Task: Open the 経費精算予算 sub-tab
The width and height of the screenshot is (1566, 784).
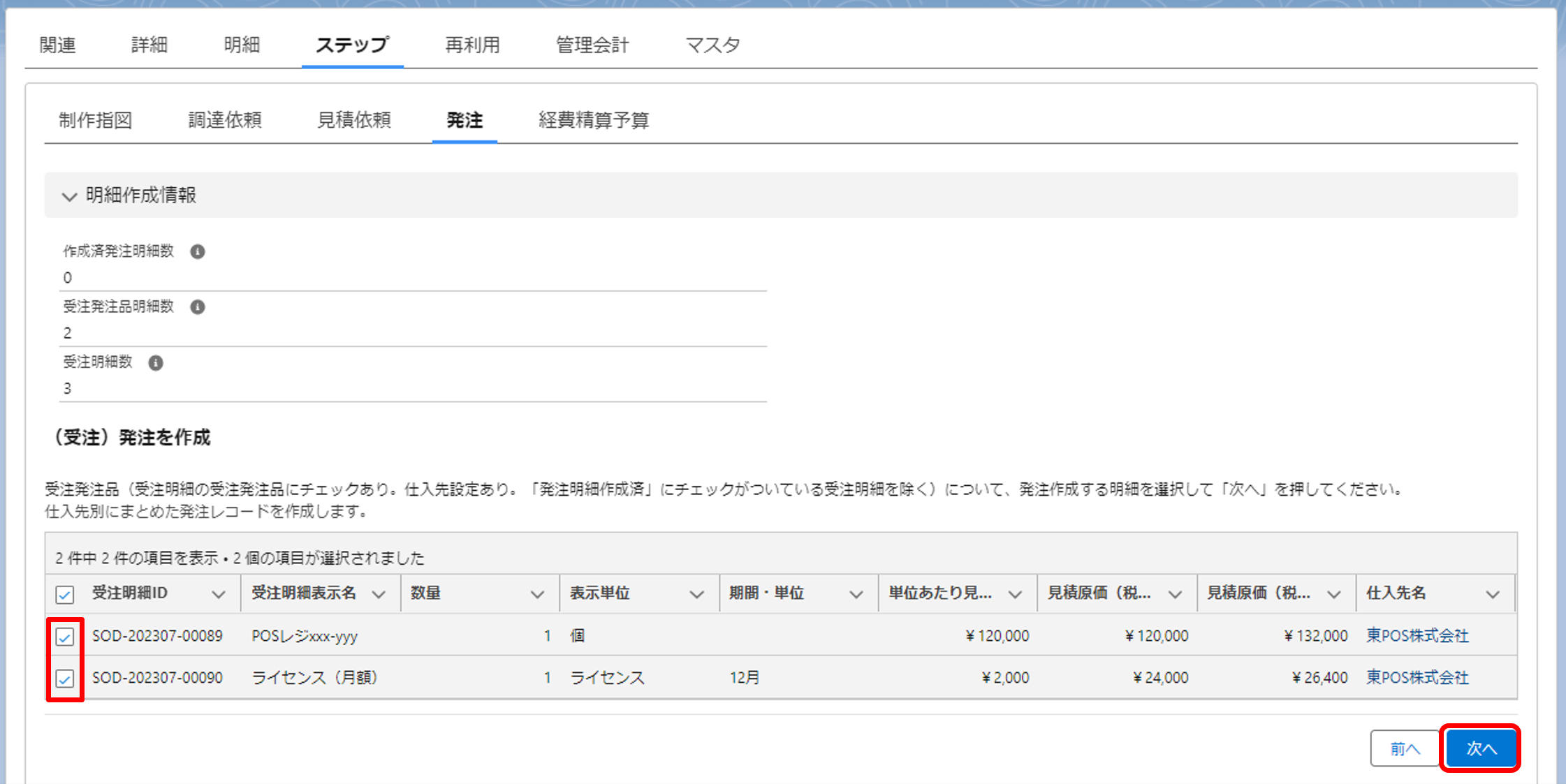Action: click(x=594, y=120)
